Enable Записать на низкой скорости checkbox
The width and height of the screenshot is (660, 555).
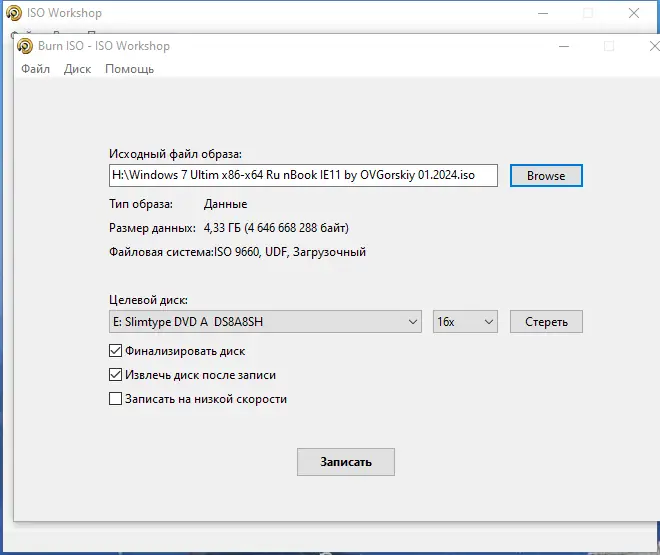click(115, 398)
